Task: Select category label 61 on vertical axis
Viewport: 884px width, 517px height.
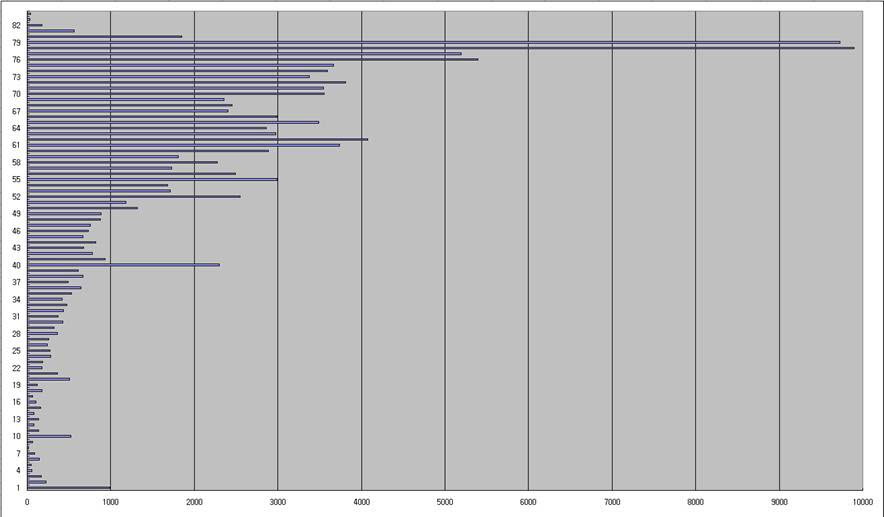Action: tap(17, 145)
